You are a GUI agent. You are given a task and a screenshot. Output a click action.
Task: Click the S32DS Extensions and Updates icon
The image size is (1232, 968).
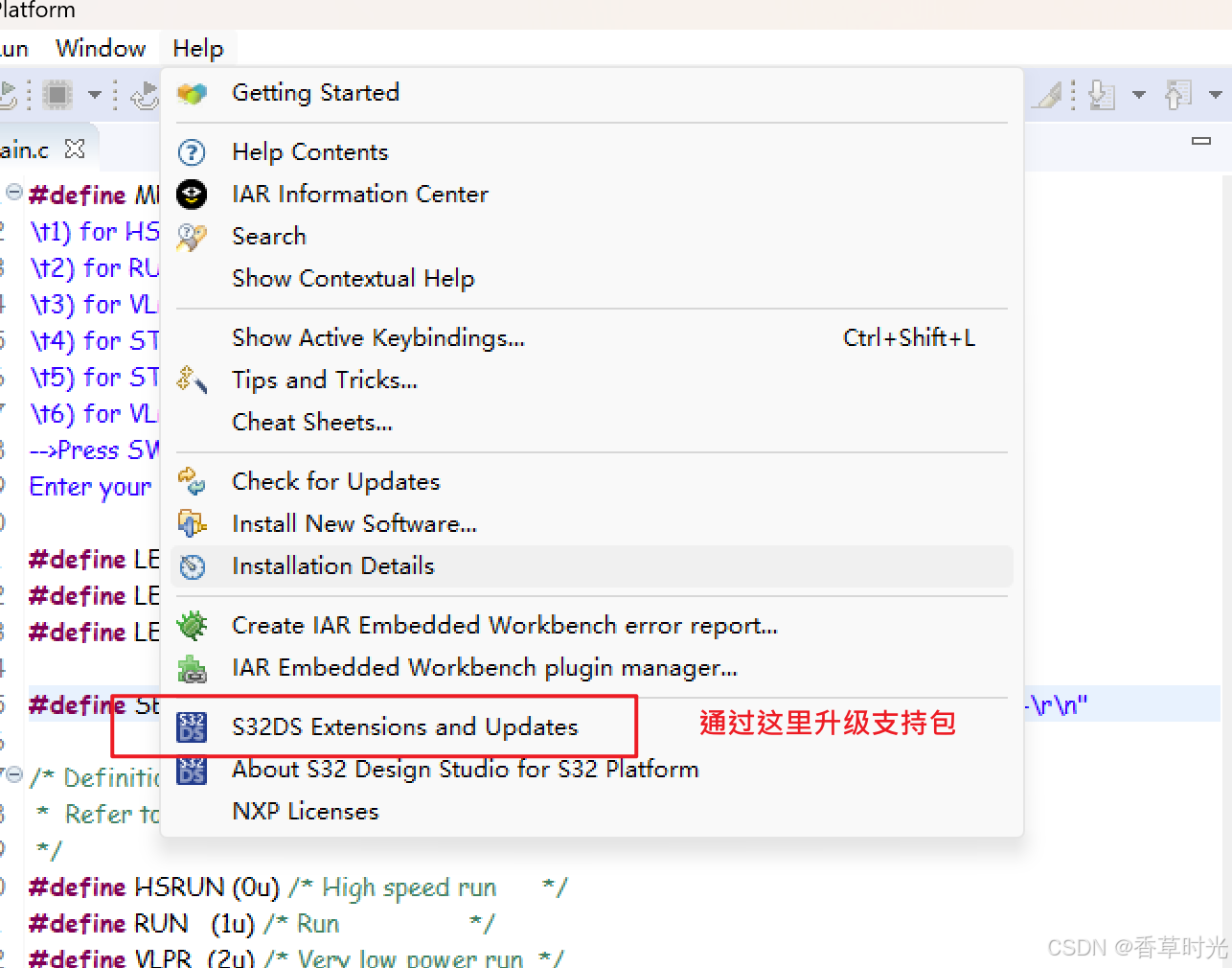coord(192,727)
